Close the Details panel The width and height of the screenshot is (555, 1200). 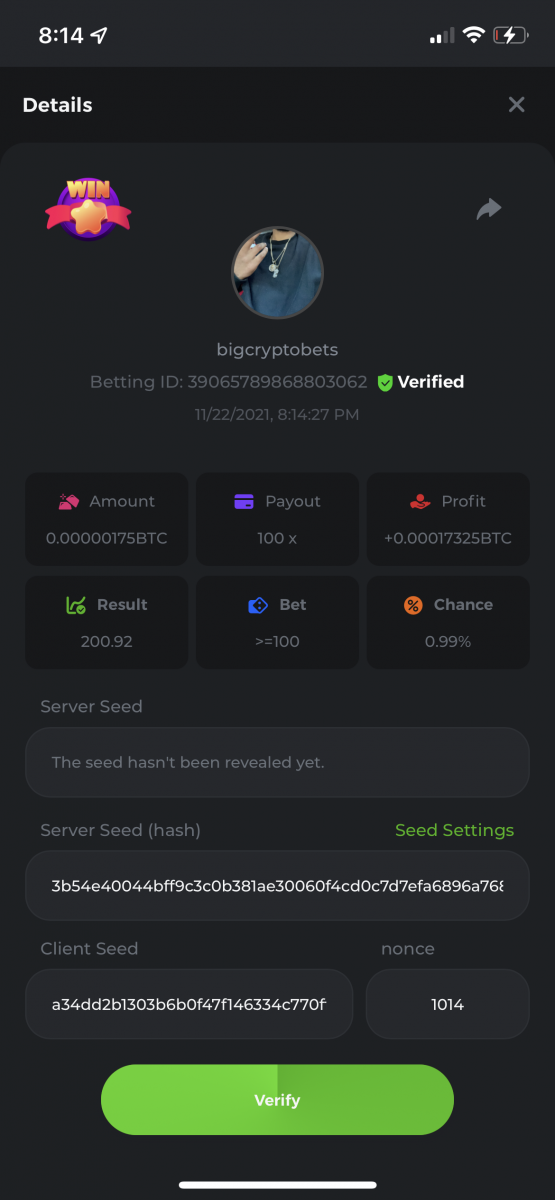[x=516, y=104]
